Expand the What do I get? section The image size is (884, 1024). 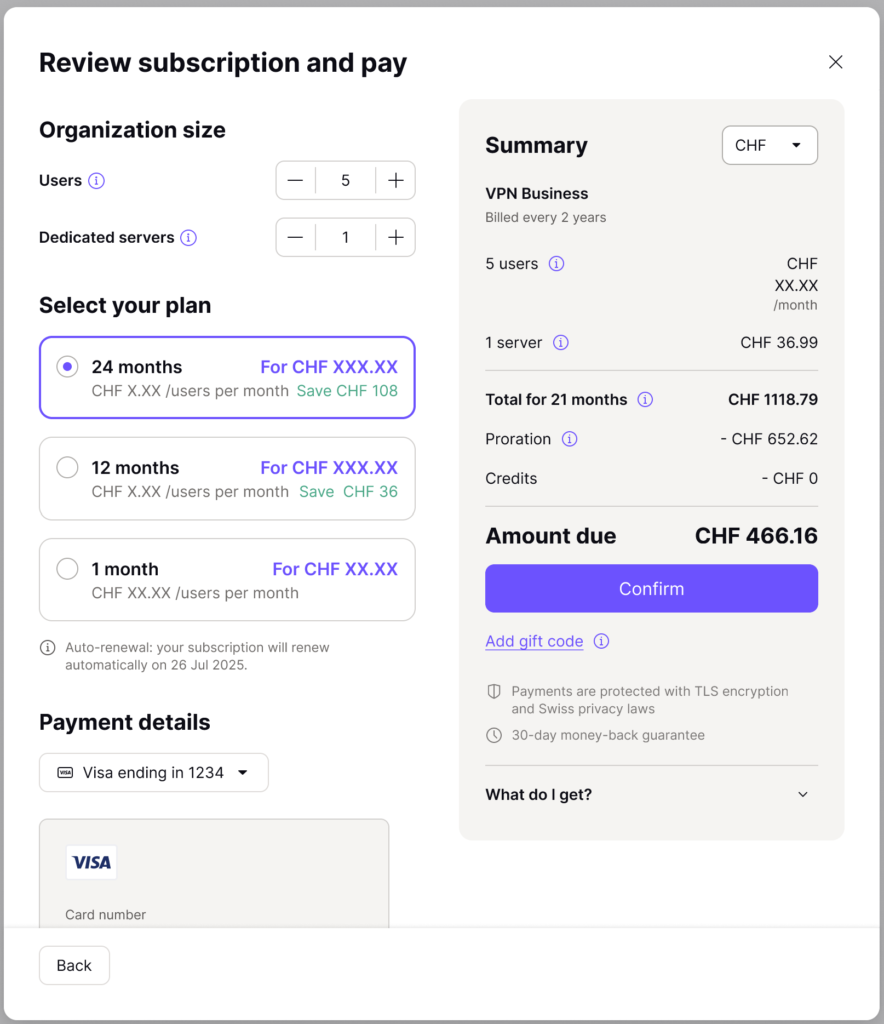pos(651,795)
